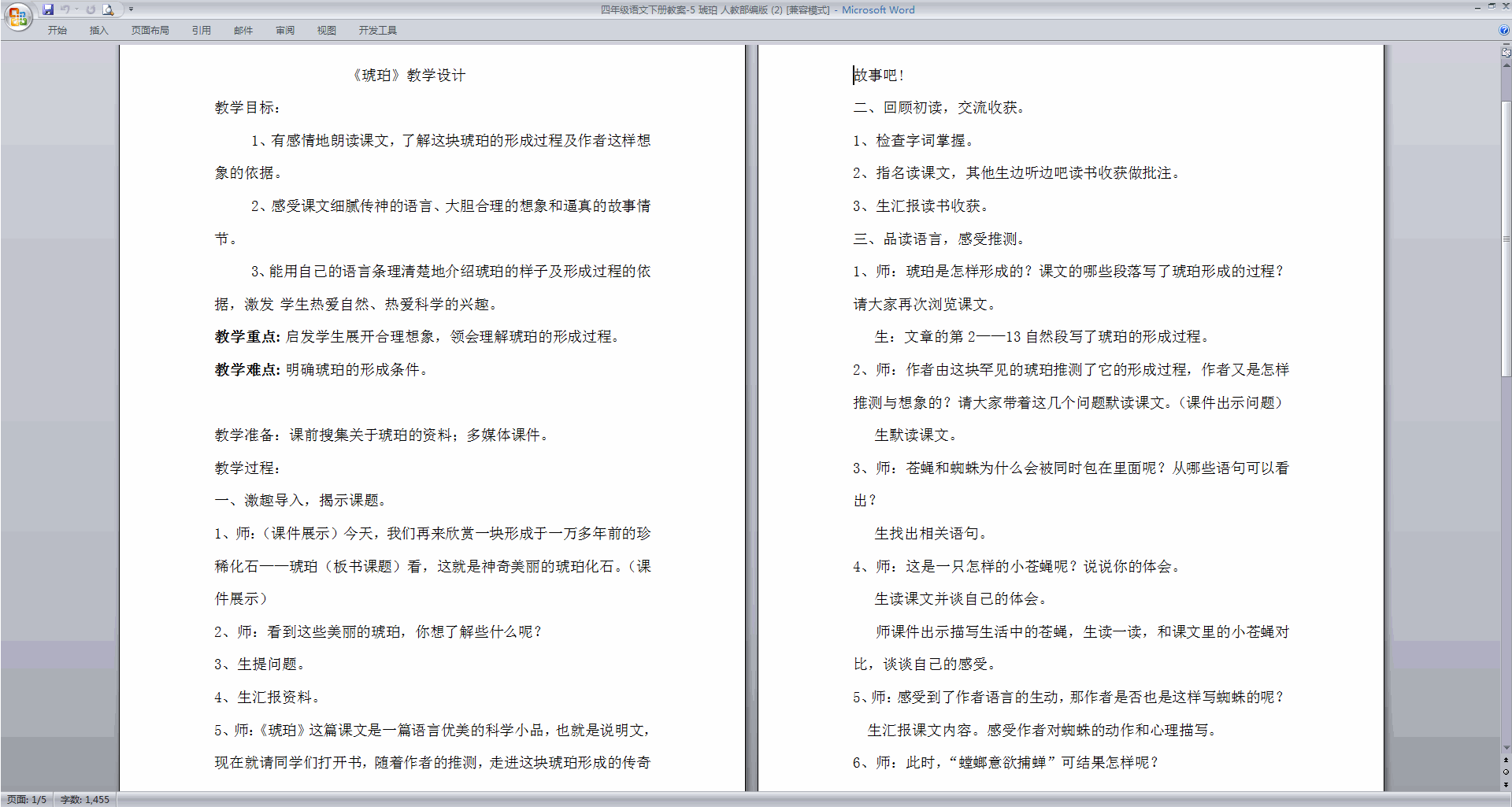Click the Next Page double-arrow button
Viewport: 1512px width, 807px height.
[x=1506, y=784]
